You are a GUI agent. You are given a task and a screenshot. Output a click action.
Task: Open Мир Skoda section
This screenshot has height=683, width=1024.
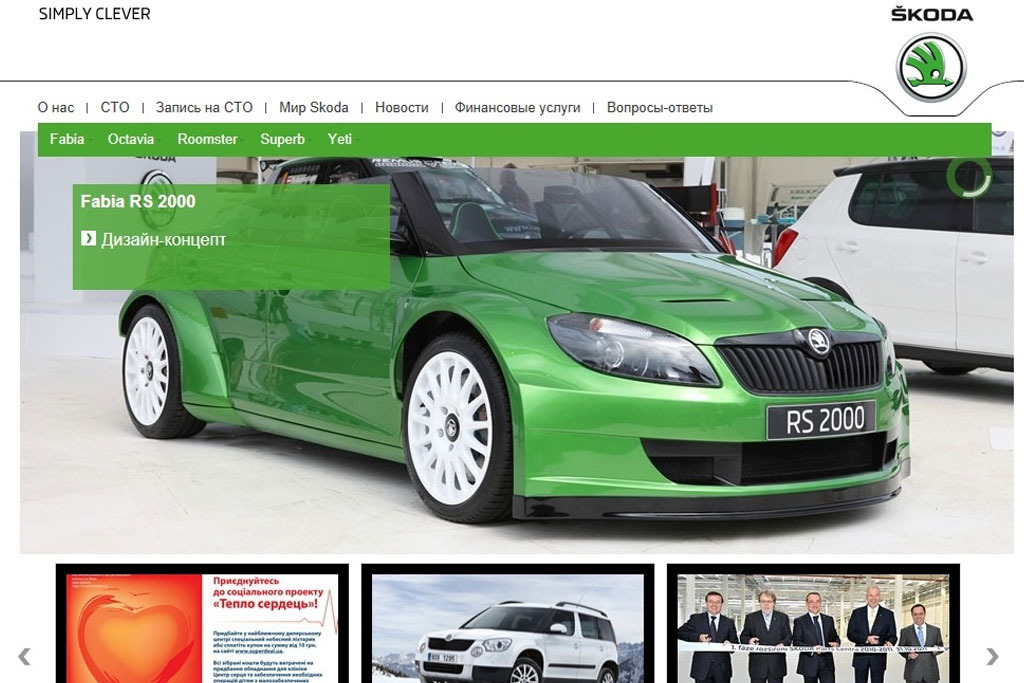(314, 107)
